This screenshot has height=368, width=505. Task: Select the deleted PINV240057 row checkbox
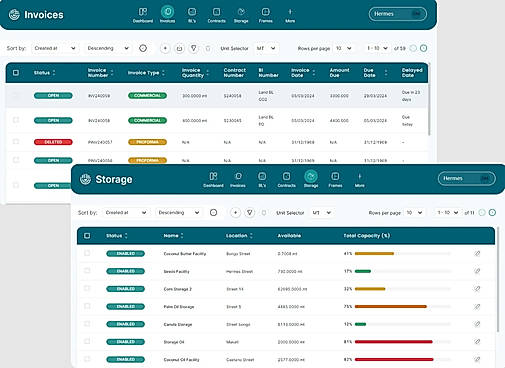(16, 142)
